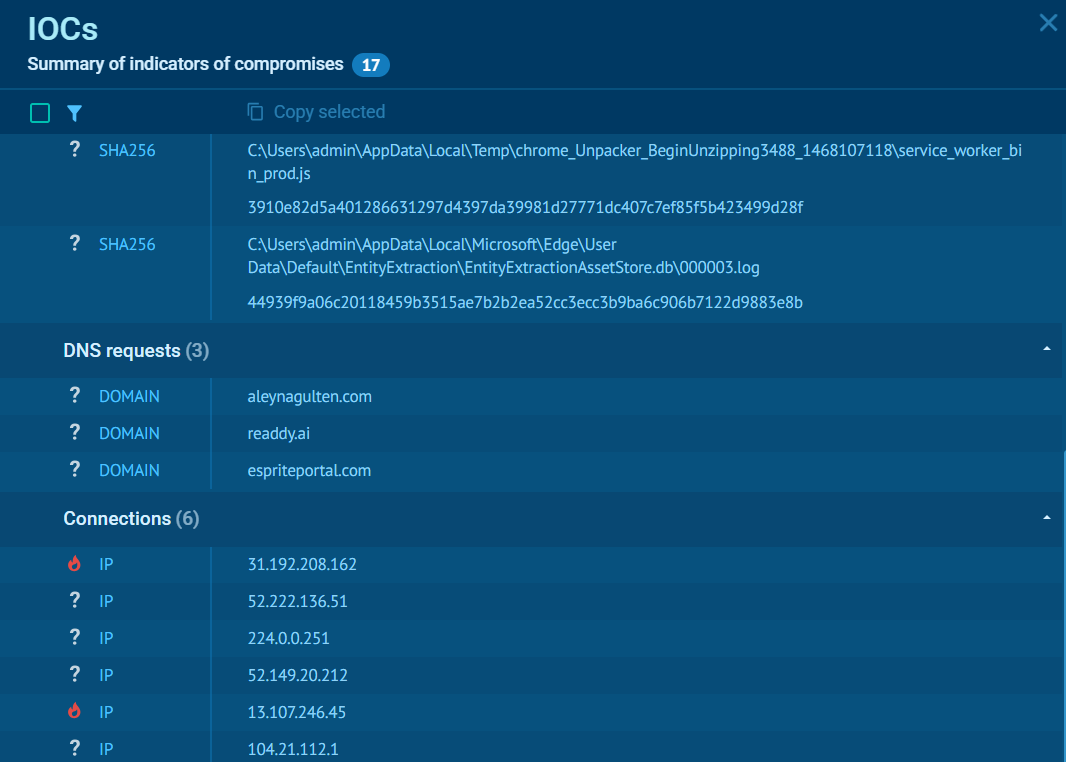Screen dimensions: 1066x762
Task: Click the hash starting with 3910e82d5a
Action: click(x=525, y=207)
